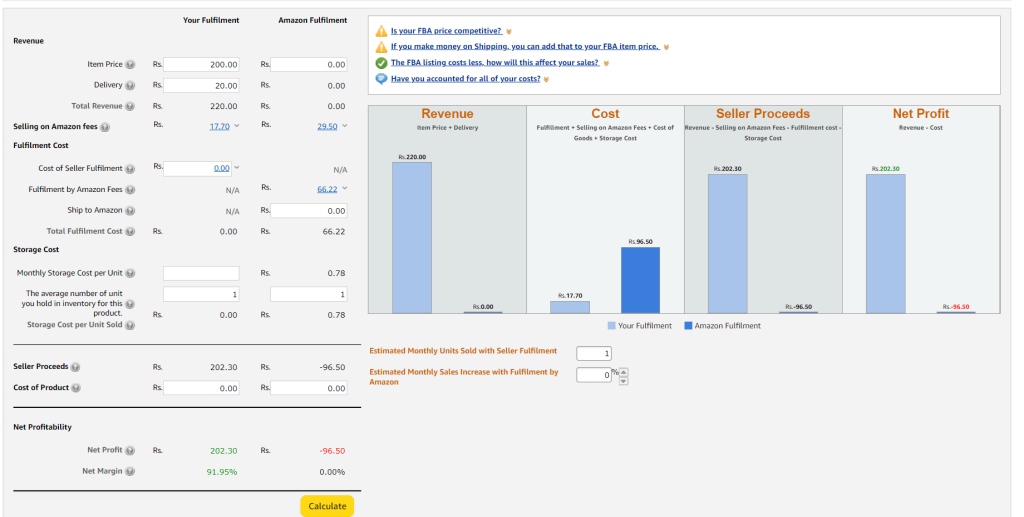Click help icon for Monthly Storage Cost per Unit
The width and height of the screenshot is (1024, 517).
130,274
